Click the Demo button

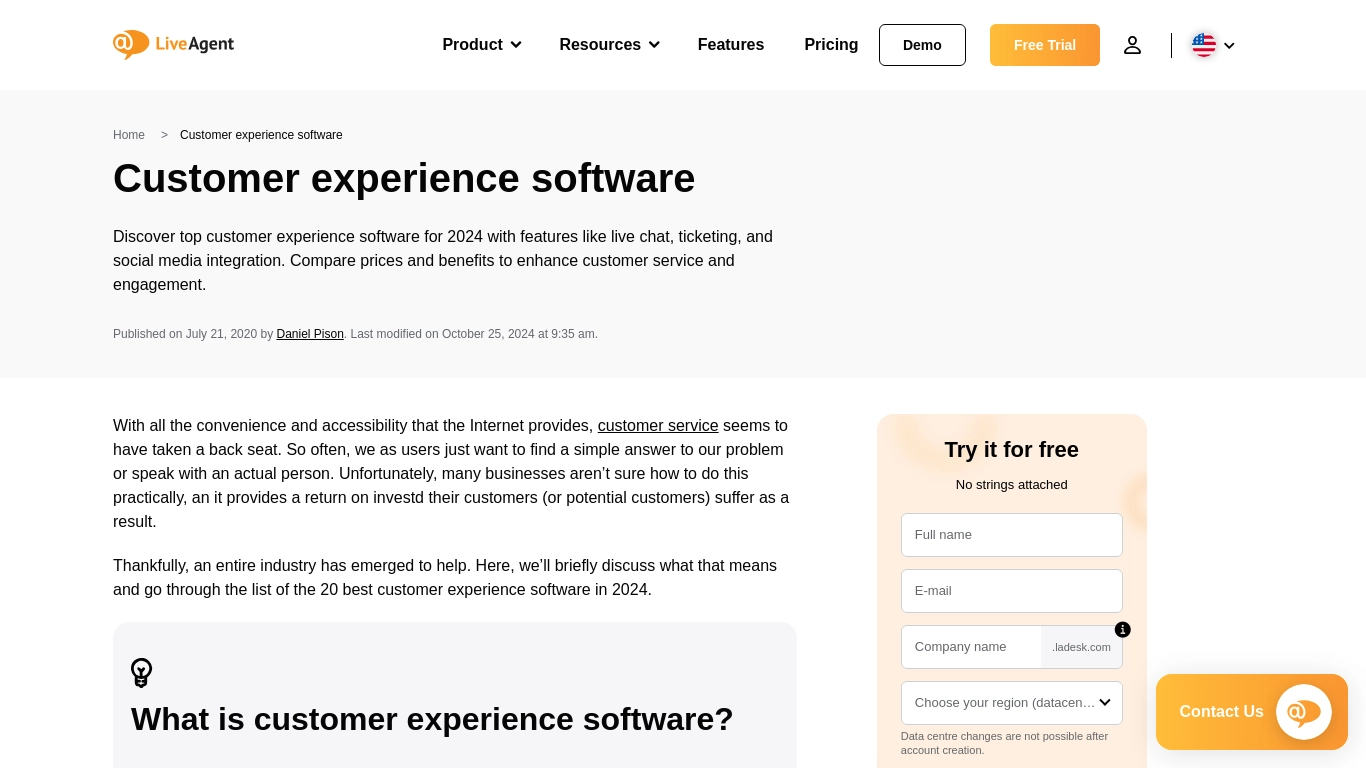[x=922, y=45]
